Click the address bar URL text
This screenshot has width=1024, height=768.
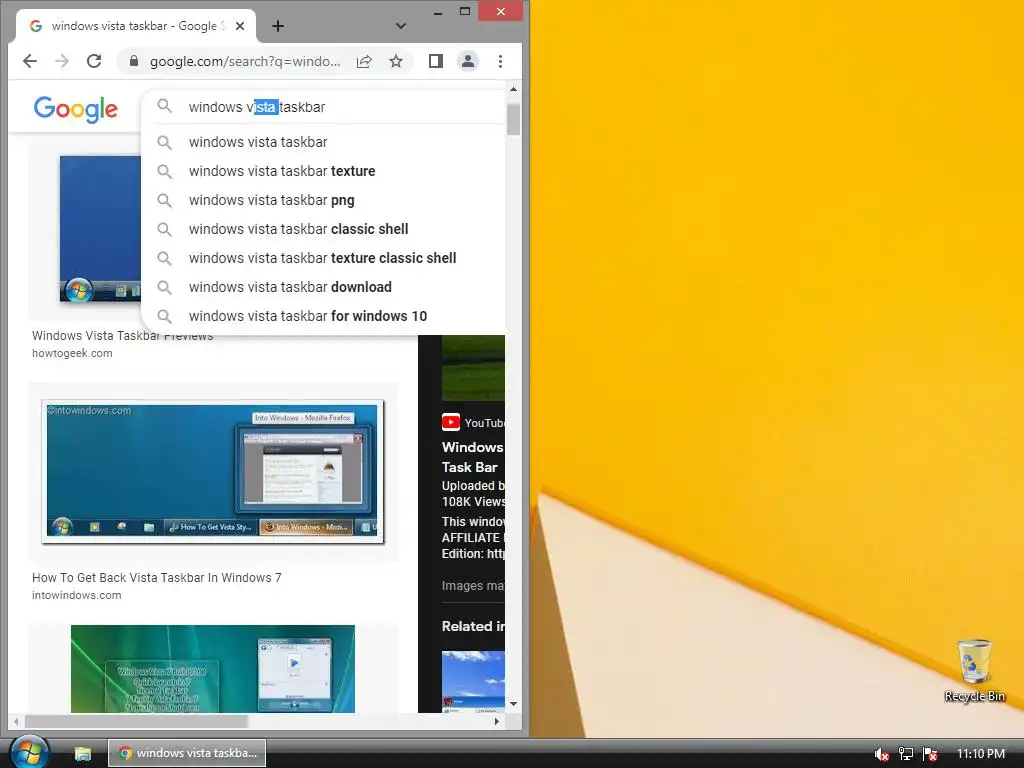[245, 61]
